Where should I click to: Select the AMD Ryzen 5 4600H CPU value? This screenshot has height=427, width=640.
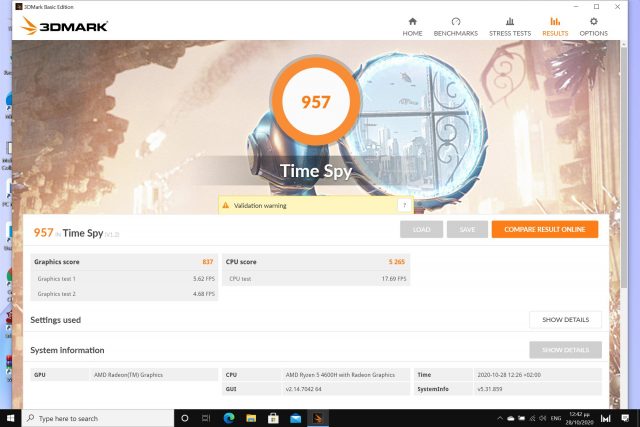click(x=340, y=375)
